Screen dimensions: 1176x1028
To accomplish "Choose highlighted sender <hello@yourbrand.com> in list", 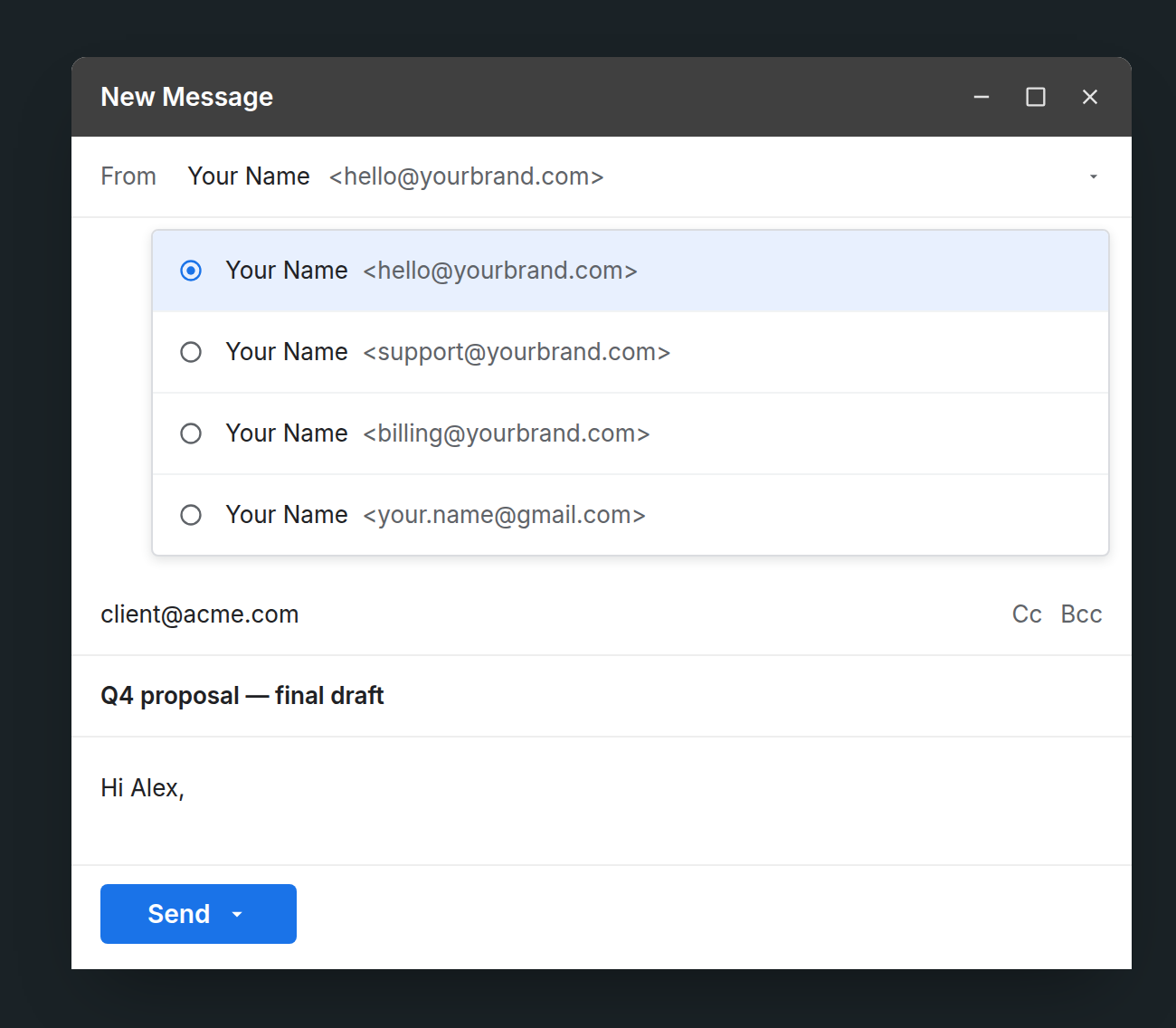I will (631, 271).
